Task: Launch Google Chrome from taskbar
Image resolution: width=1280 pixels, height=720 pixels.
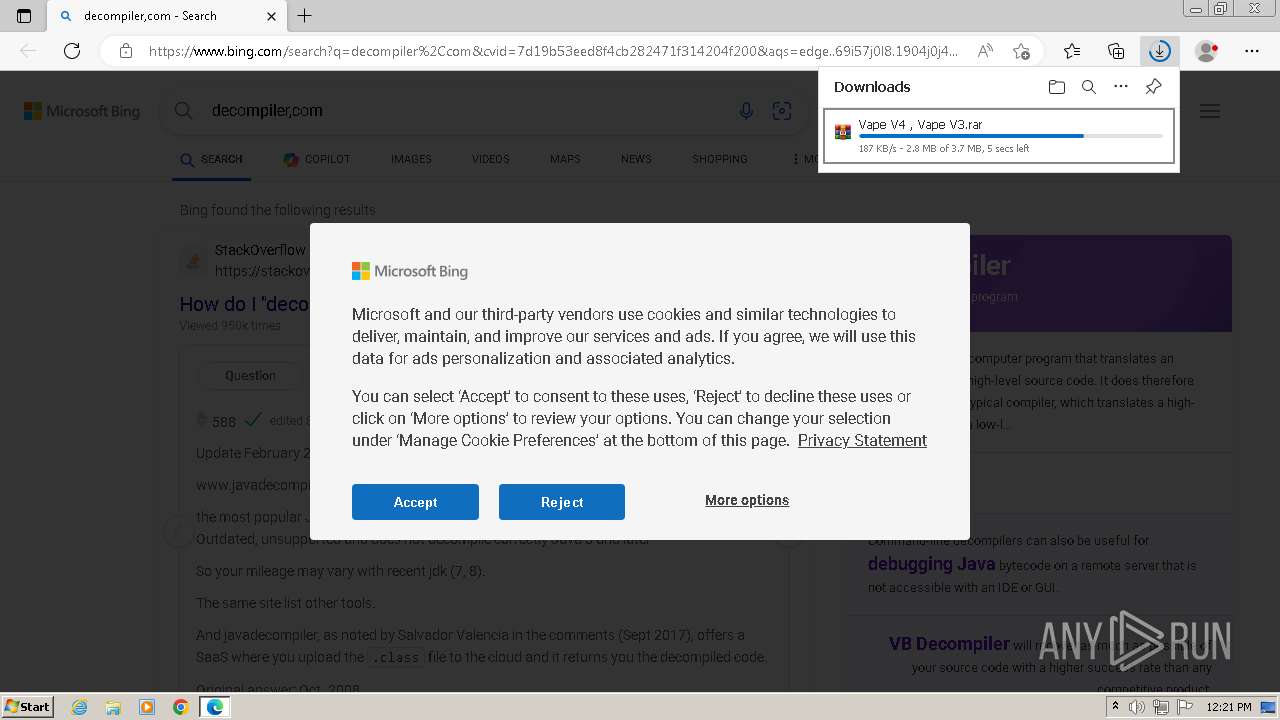Action: point(181,707)
